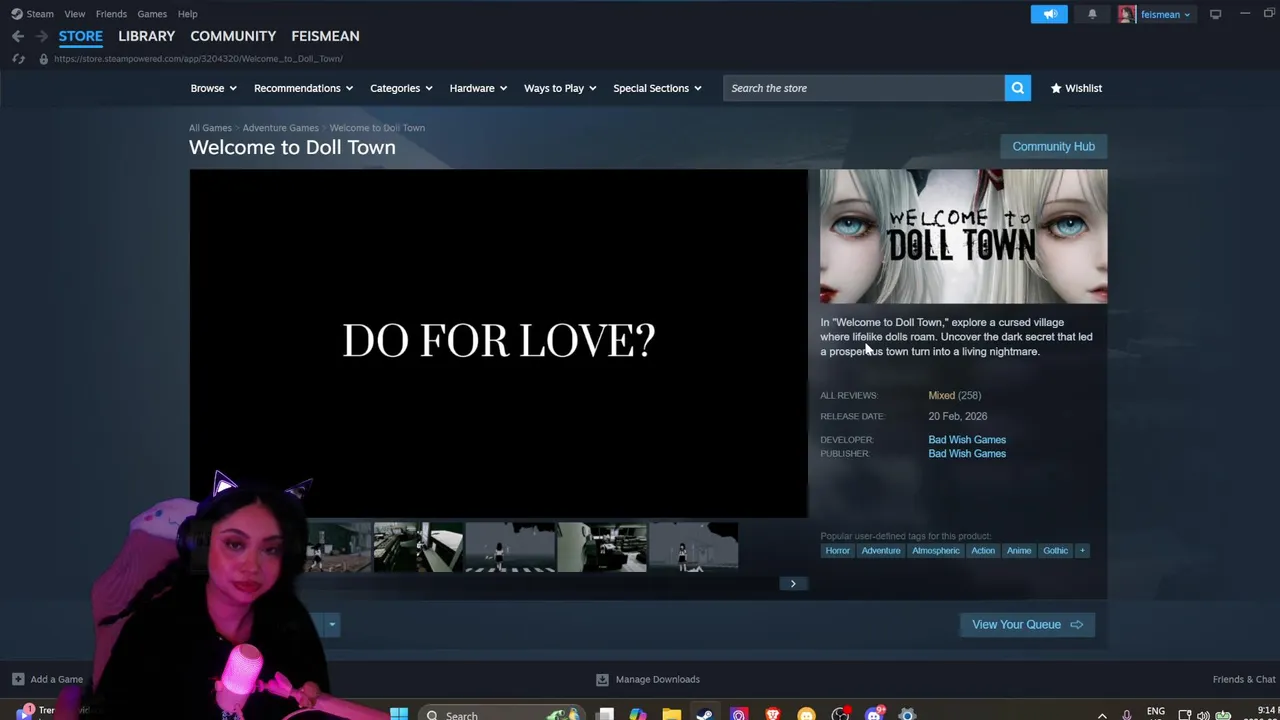1280x720 pixels.
Task: Select the Gothic tag
Action: tap(1055, 550)
